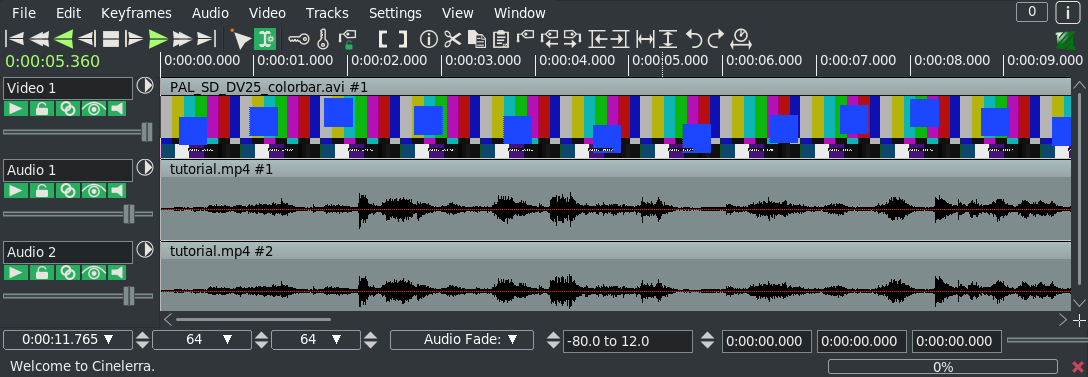The width and height of the screenshot is (1088, 377).
Task: Toggle the eye icon on Video 1 track
Action: point(93,108)
